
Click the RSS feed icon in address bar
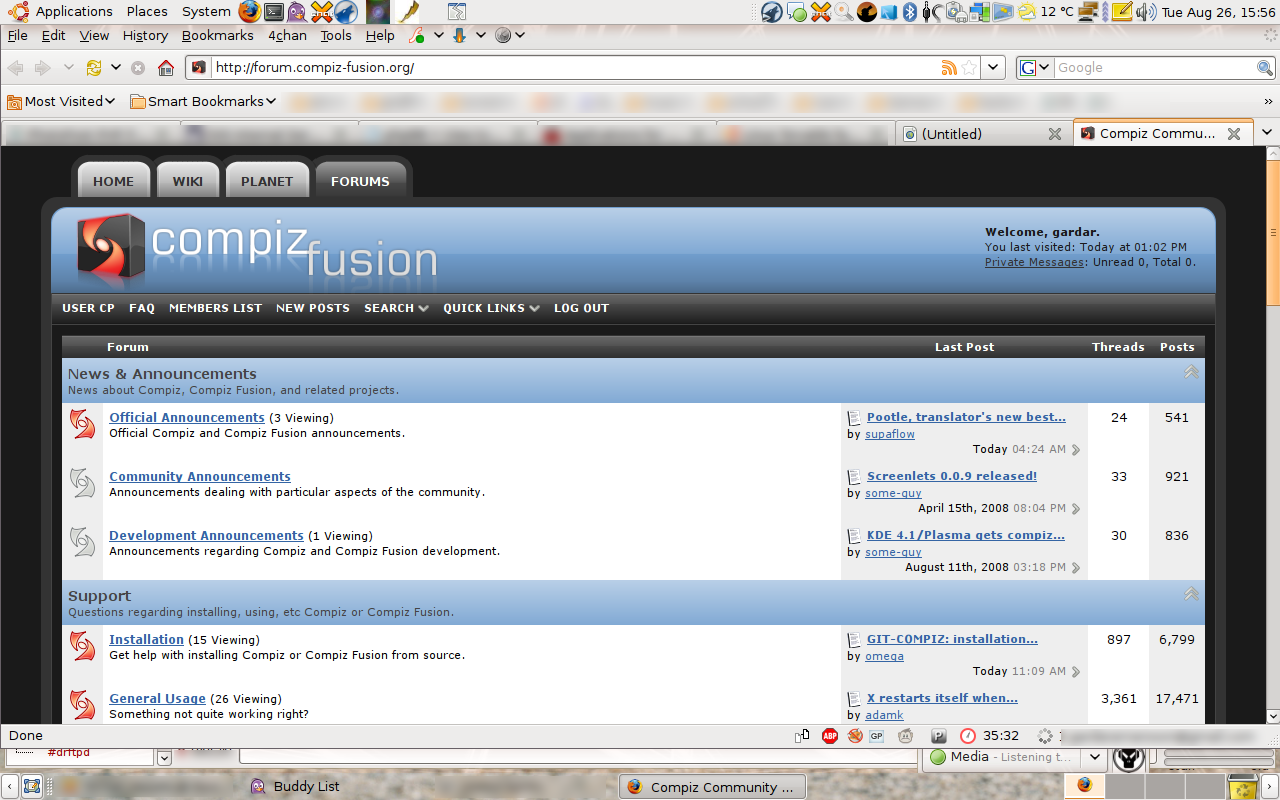[948, 68]
